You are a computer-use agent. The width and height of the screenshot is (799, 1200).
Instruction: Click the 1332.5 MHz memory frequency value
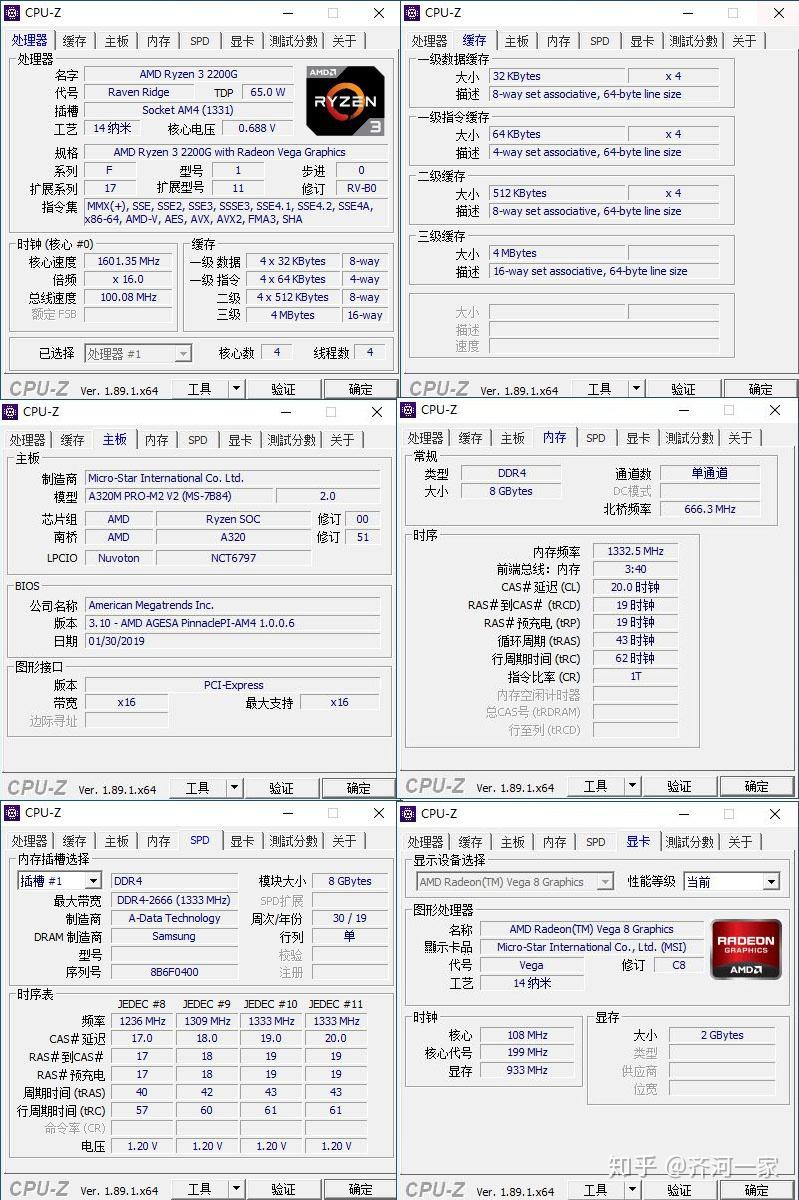(635, 551)
